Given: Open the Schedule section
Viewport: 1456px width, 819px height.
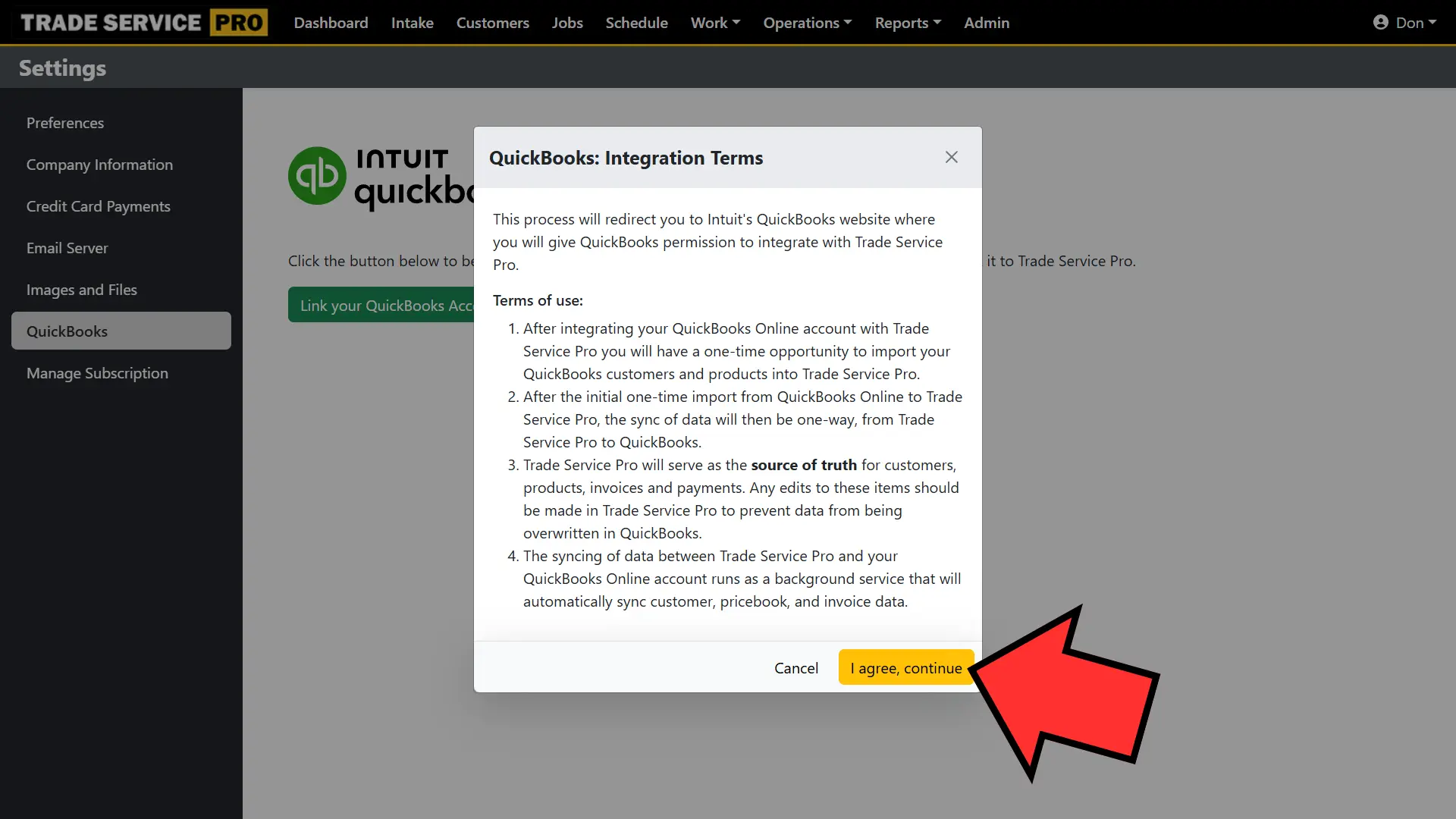Looking at the screenshot, I should [x=636, y=22].
